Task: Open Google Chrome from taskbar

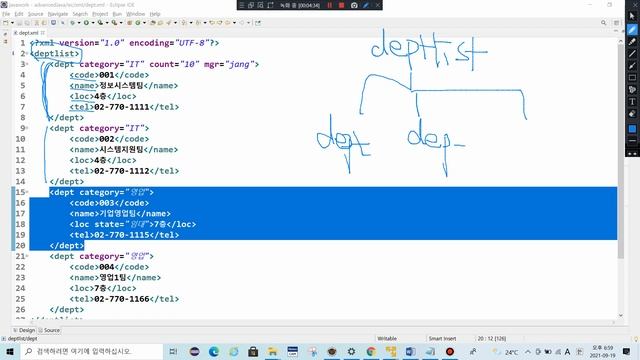Action: point(371,351)
